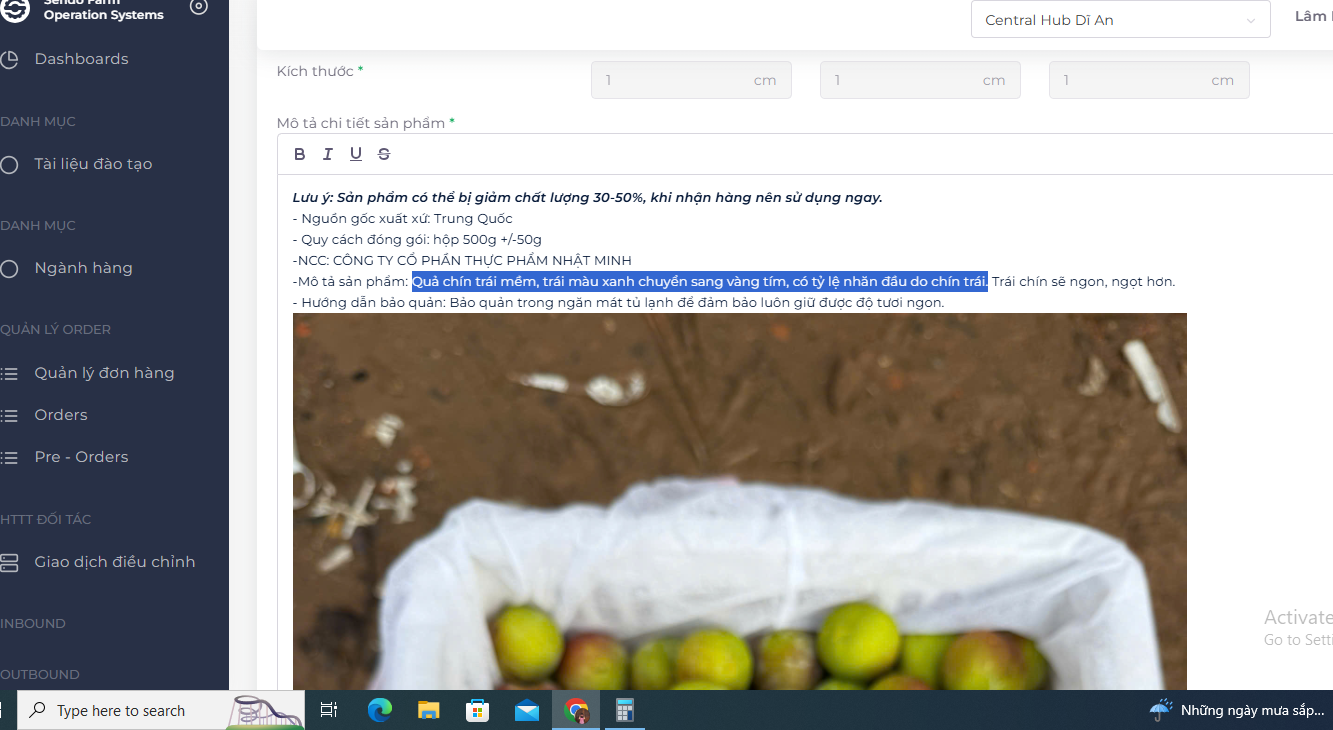
Task: Toggle strikethrough formatting in the editor
Action: 384,154
